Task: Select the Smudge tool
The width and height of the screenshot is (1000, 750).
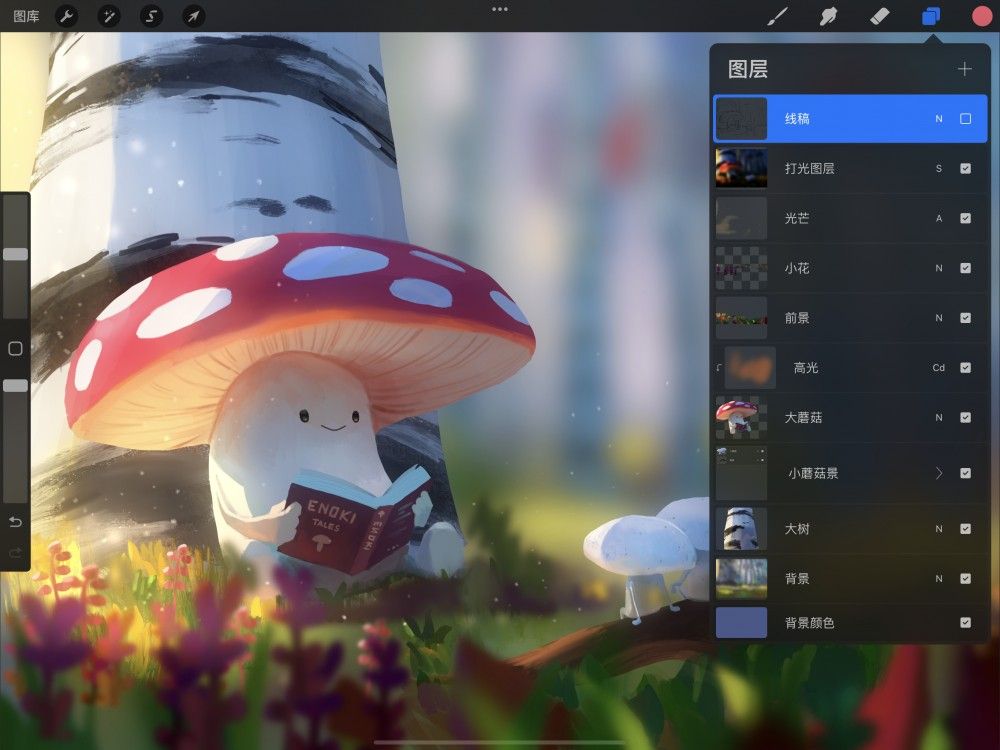Action: pos(827,15)
